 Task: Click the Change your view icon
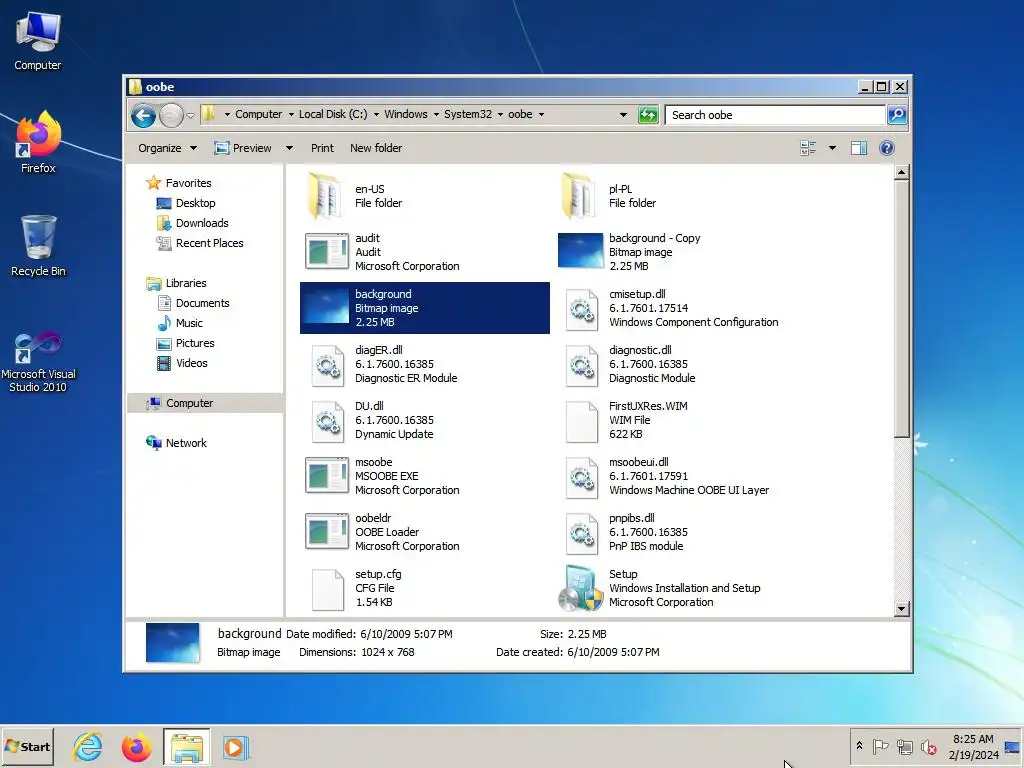(808, 148)
